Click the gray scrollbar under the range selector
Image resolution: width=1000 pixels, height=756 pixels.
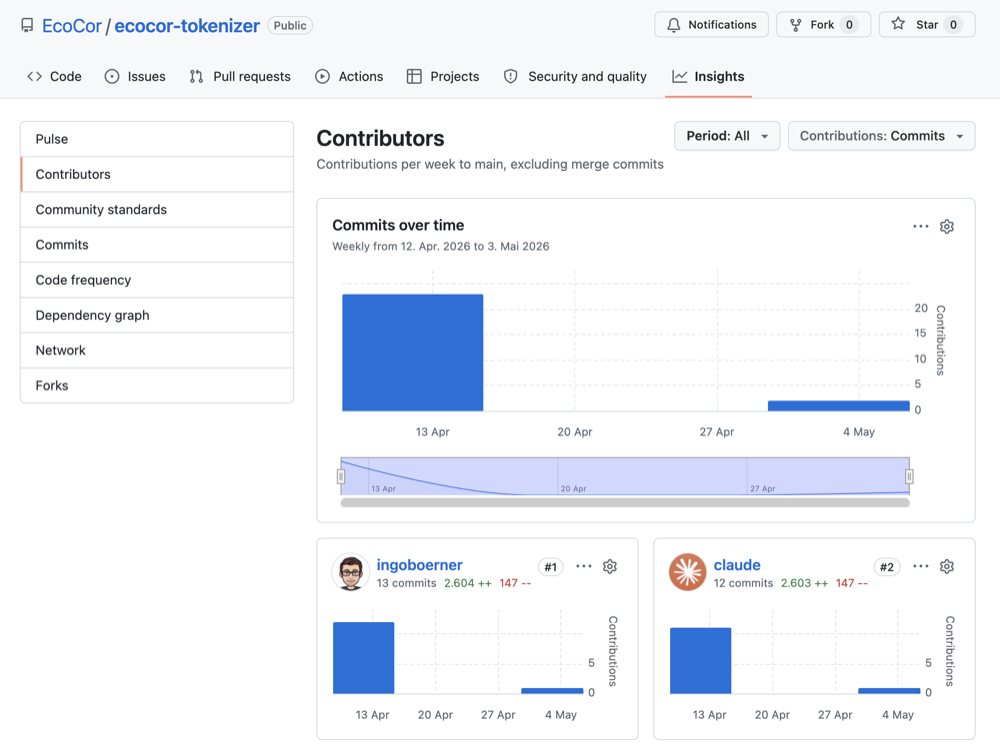pyautogui.click(x=625, y=503)
